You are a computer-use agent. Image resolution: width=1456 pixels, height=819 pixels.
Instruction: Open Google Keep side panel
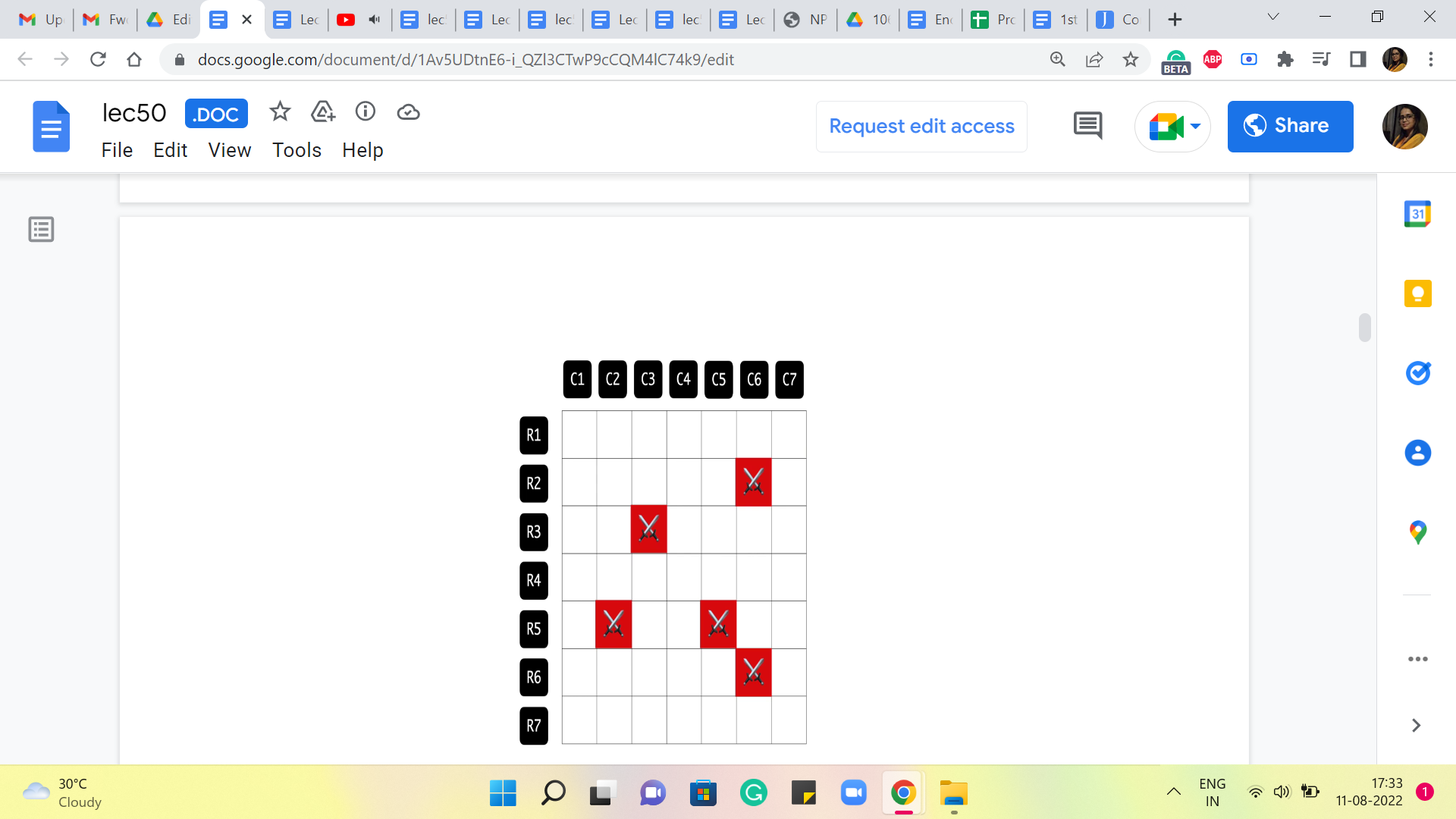[x=1417, y=293]
